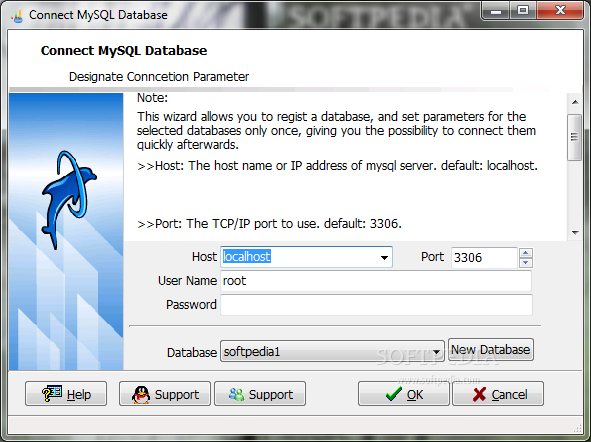The width and height of the screenshot is (591, 442).
Task: Maximize the Connect MySQL Database window
Action: point(523,10)
